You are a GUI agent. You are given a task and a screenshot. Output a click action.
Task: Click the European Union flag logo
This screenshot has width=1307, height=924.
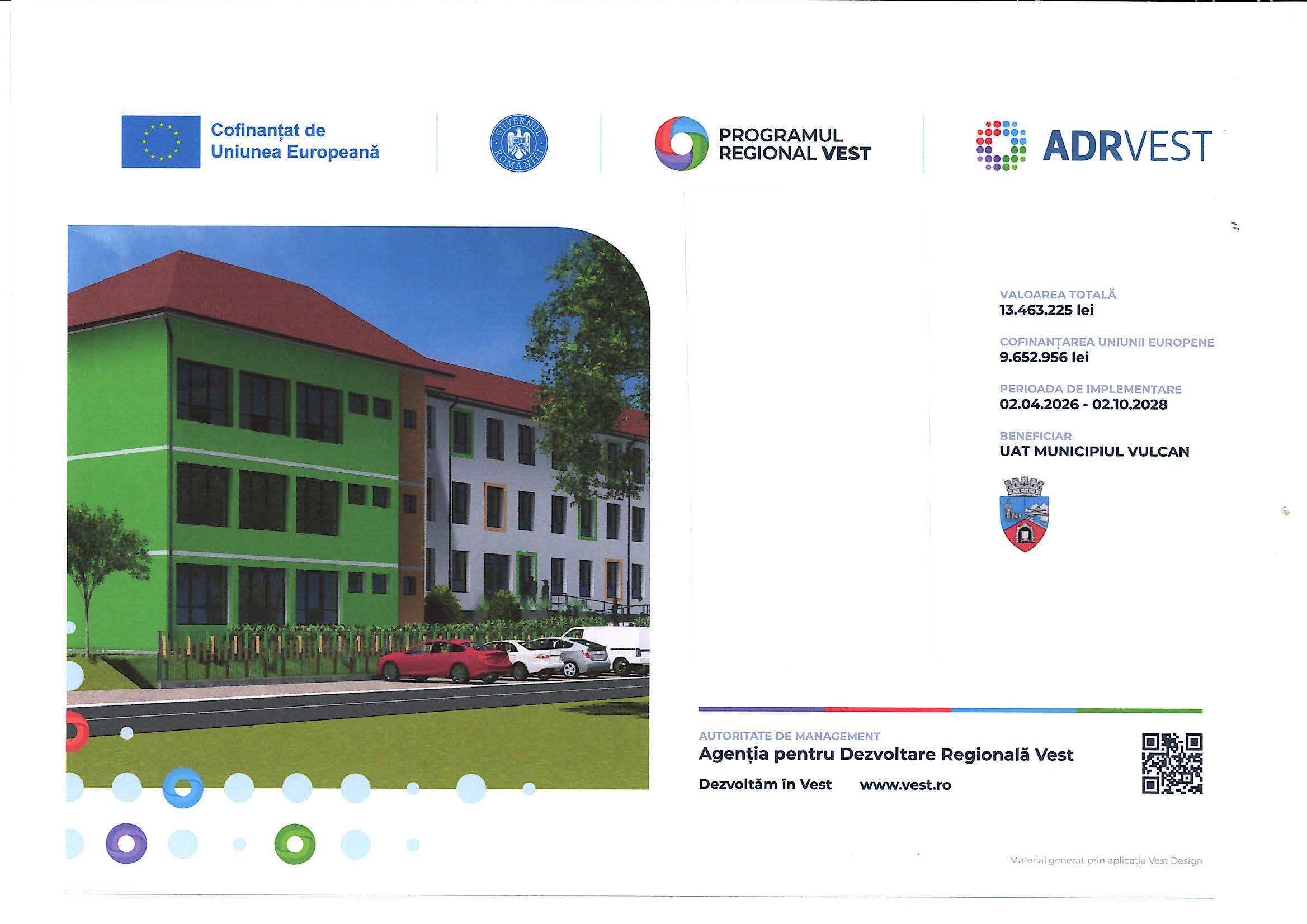coord(161,141)
